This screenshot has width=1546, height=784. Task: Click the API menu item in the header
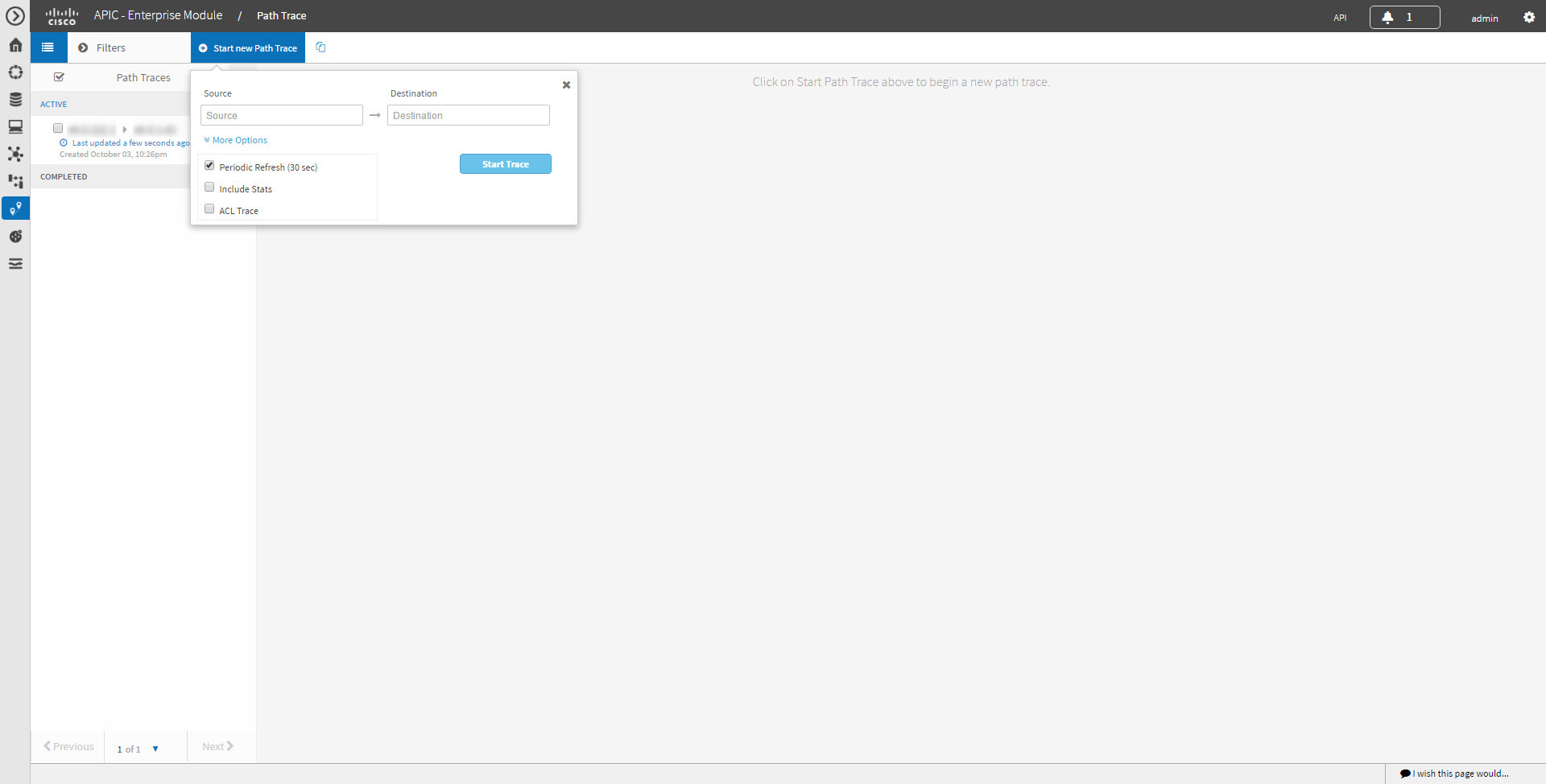(x=1340, y=16)
